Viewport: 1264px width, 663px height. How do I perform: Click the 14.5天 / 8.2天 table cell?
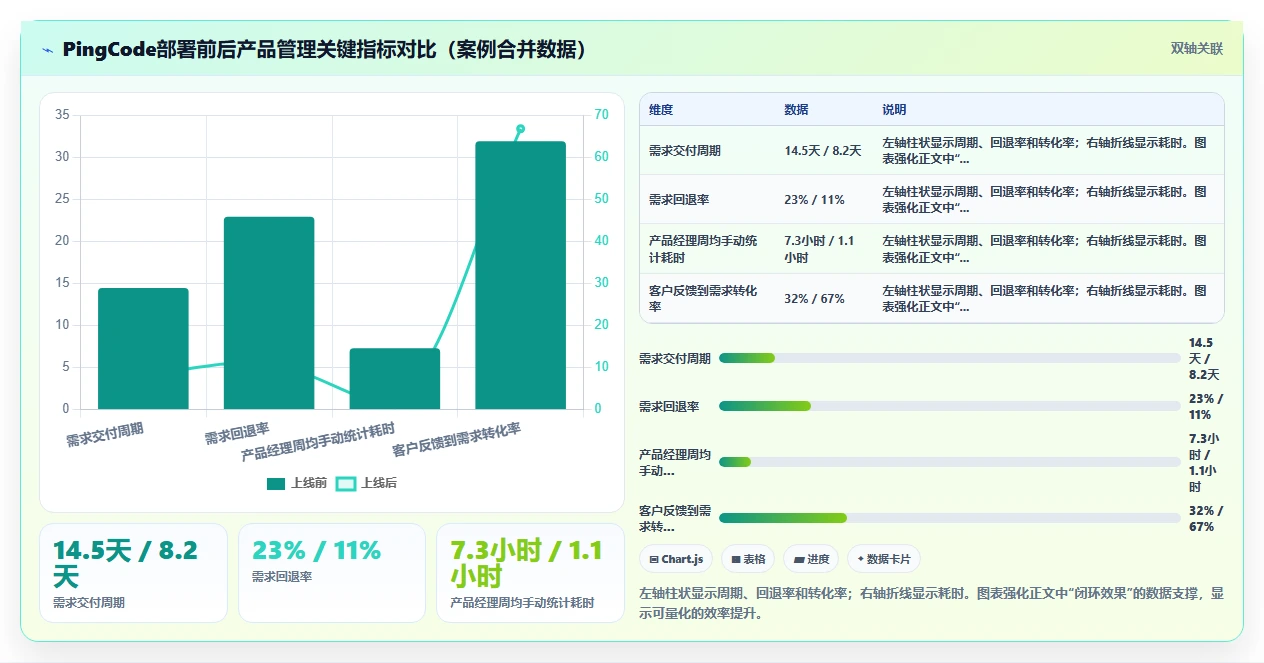pyautogui.click(x=823, y=151)
